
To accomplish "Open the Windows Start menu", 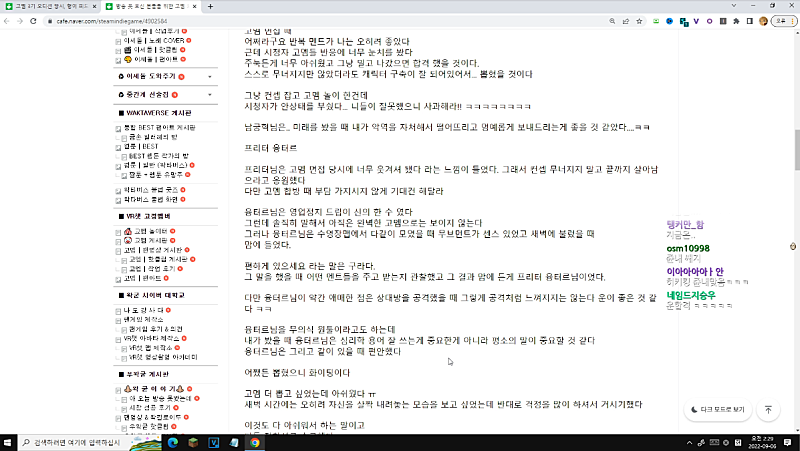I will (x=8, y=442).
